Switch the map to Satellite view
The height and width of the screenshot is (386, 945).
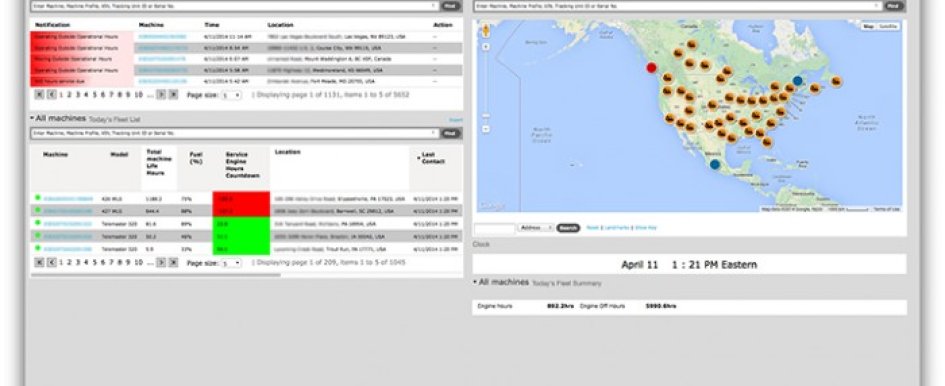(x=888, y=27)
